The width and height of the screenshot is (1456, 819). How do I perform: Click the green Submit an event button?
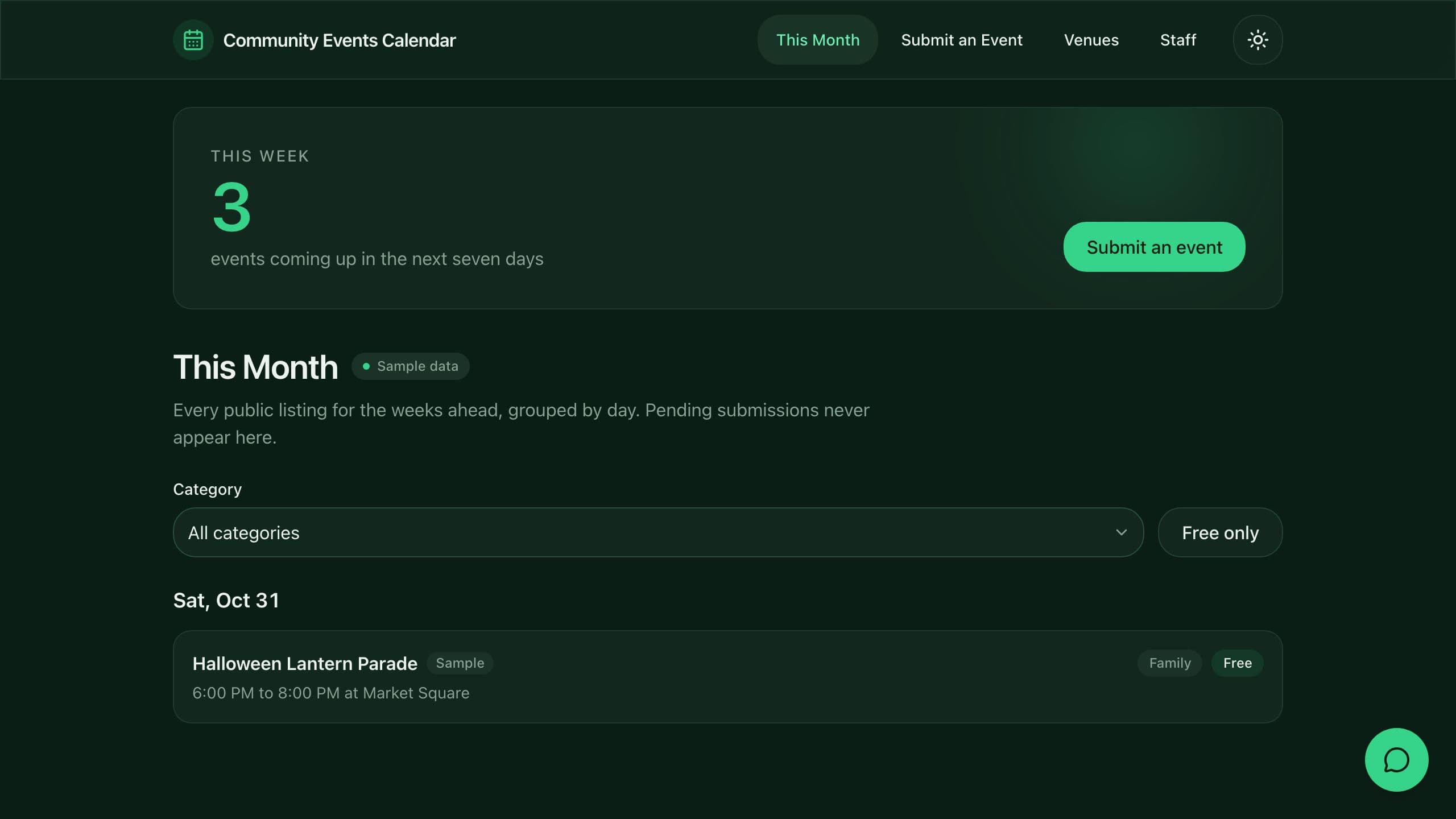tap(1154, 247)
